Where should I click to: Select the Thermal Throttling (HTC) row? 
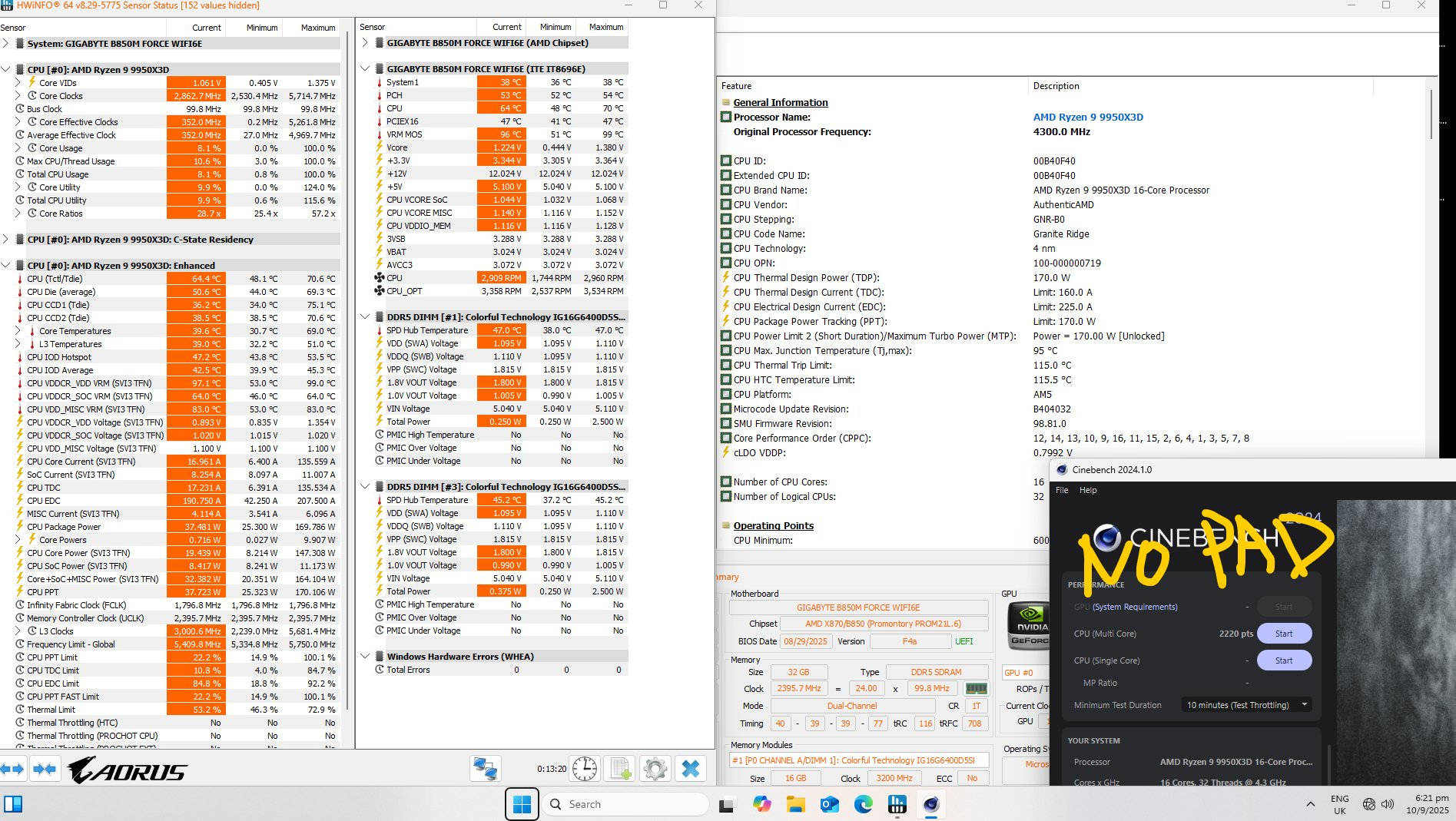click(x=169, y=723)
